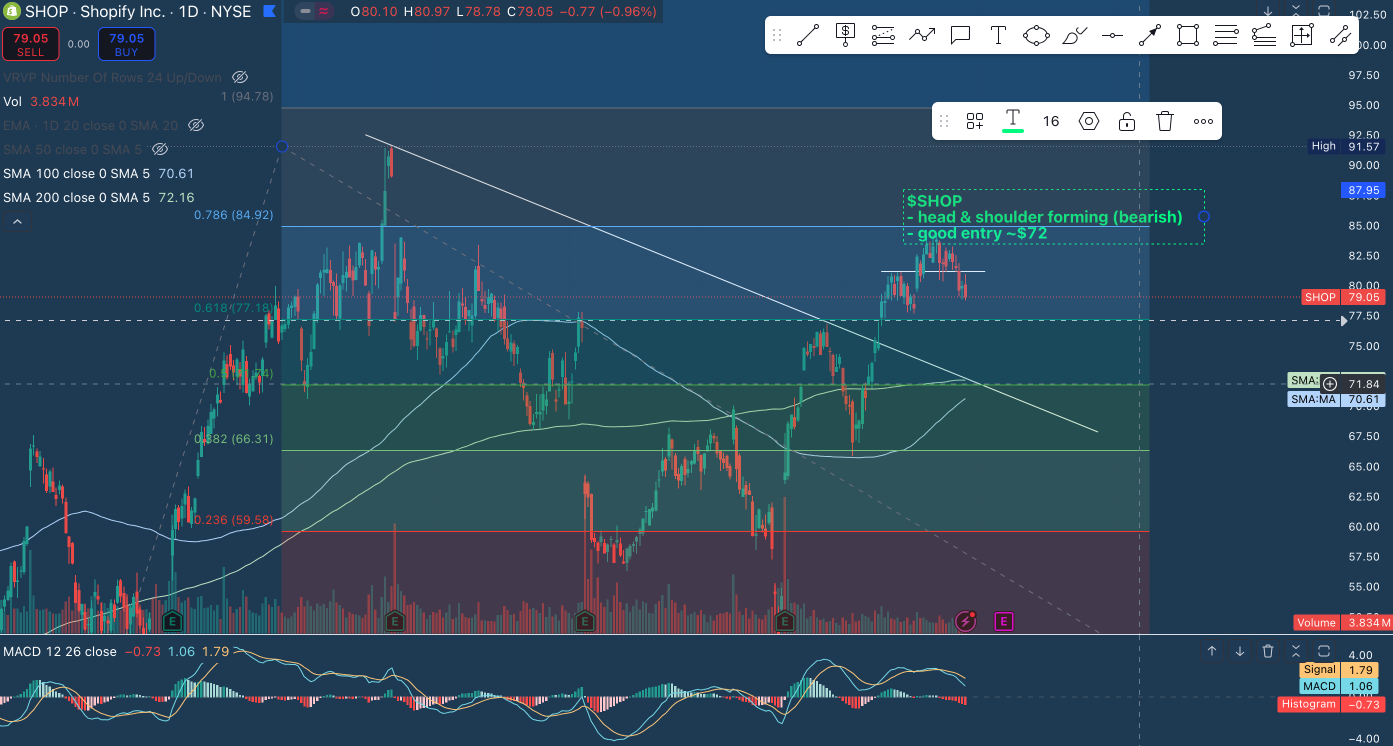The width and height of the screenshot is (1393, 746).
Task: Click the Shopify logo beside SHOP
Action: pos(10,12)
